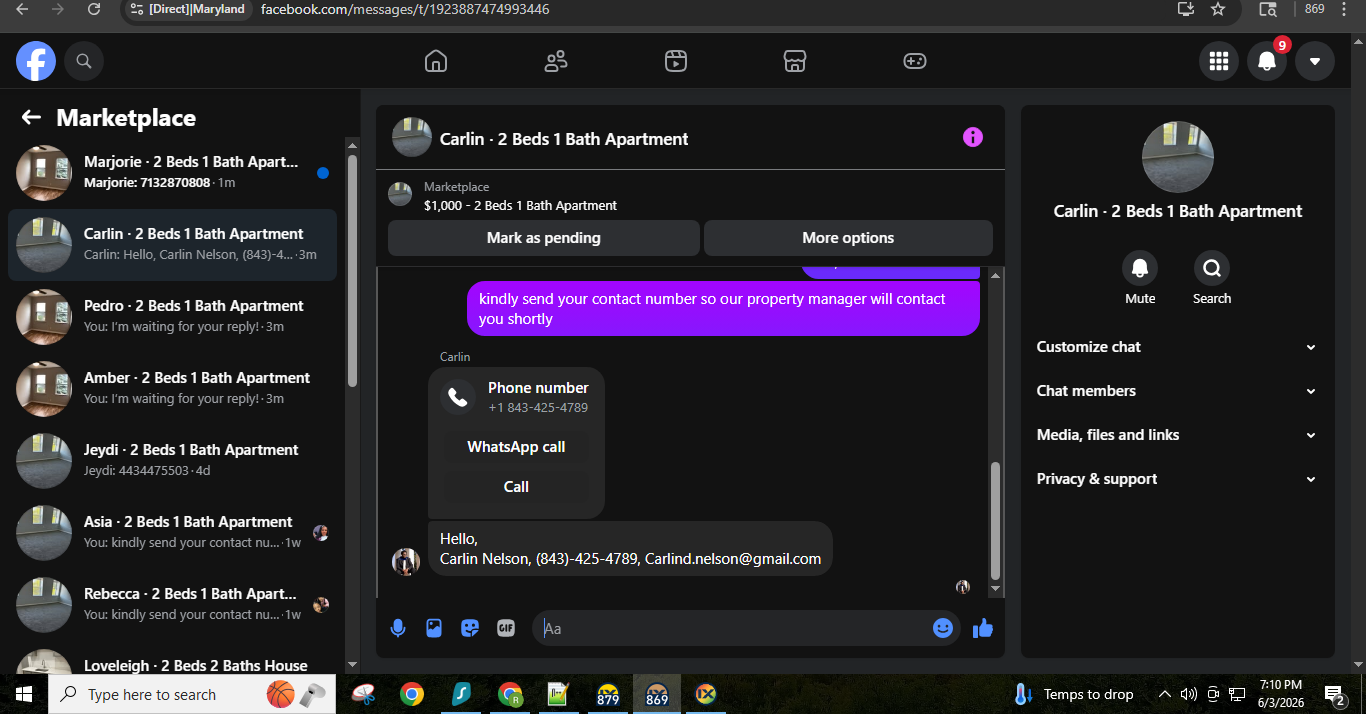Open Marketplace storefront icon in navigation
The height and width of the screenshot is (714, 1366).
(795, 61)
